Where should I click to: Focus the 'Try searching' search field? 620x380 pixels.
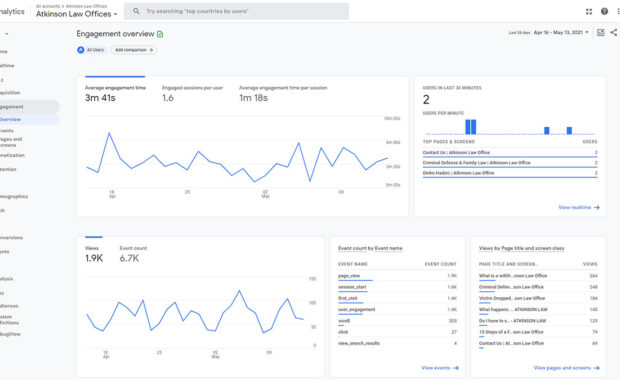pos(236,11)
